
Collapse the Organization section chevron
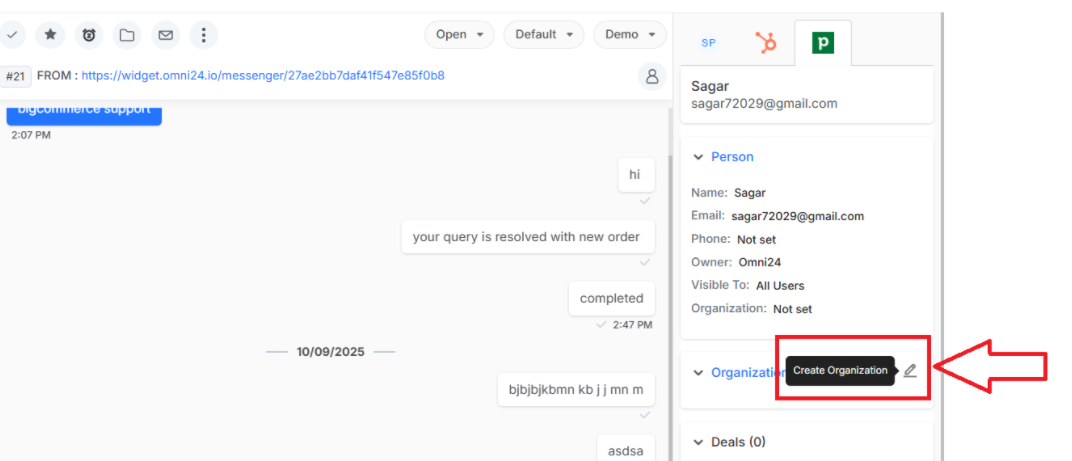(x=698, y=373)
